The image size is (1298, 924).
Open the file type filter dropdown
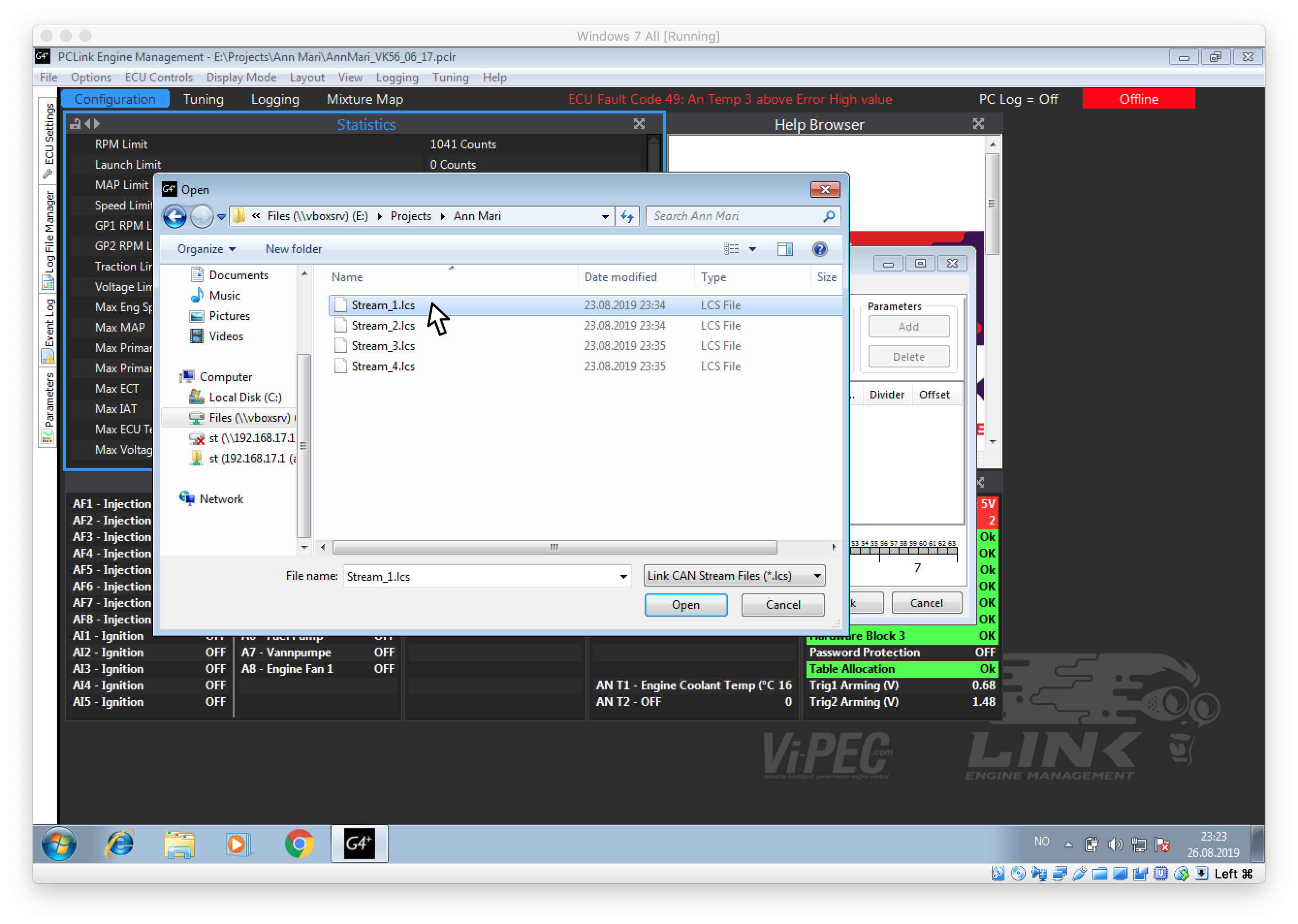pos(817,576)
